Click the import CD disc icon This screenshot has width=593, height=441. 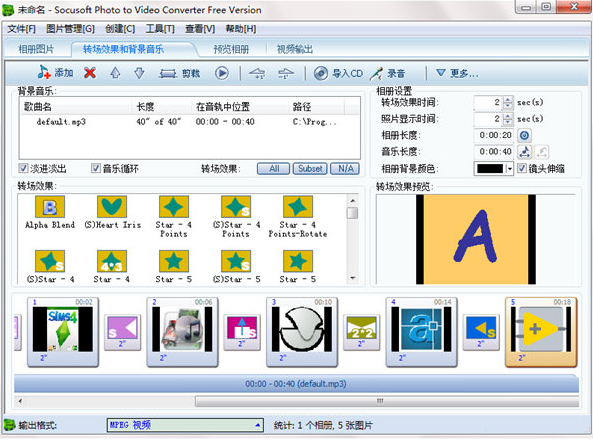pos(321,73)
